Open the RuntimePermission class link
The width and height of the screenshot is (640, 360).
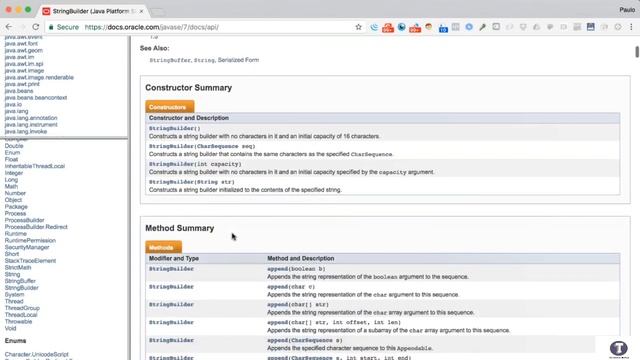30,240
